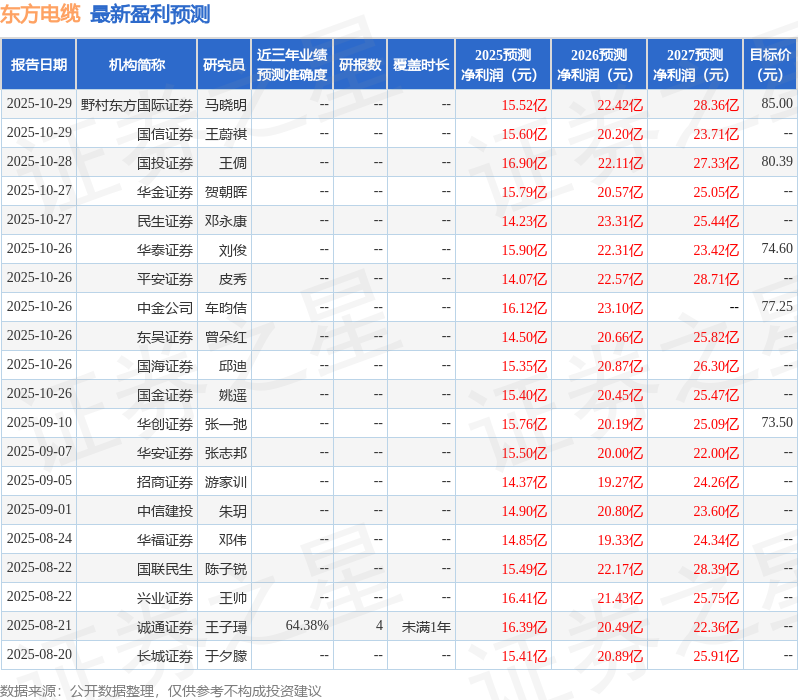Image resolution: width=798 pixels, height=700 pixels.
Task: Click the 2027预测净利润 column header
Action: tap(695, 65)
